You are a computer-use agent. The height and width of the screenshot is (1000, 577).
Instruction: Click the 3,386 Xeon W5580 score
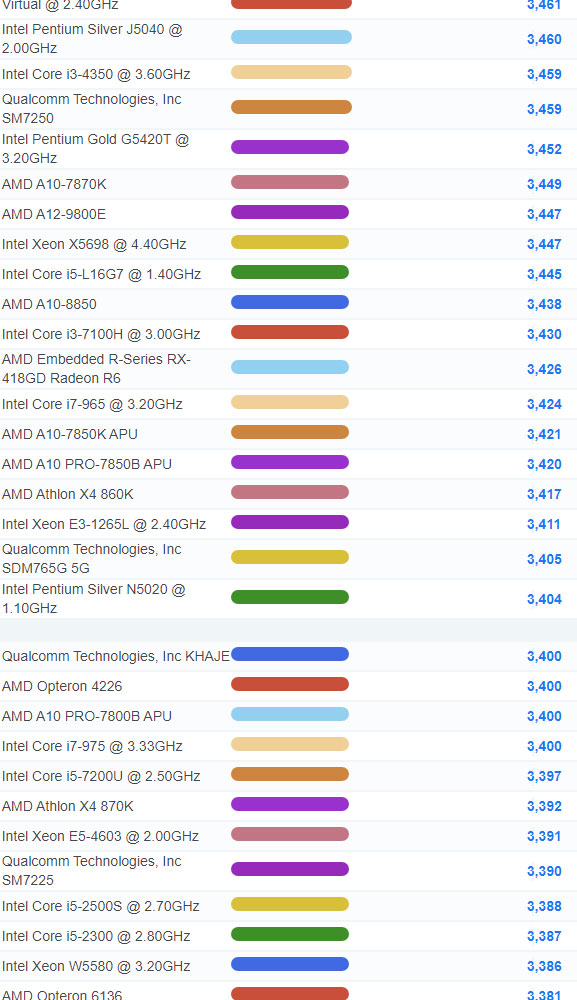[544, 966]
